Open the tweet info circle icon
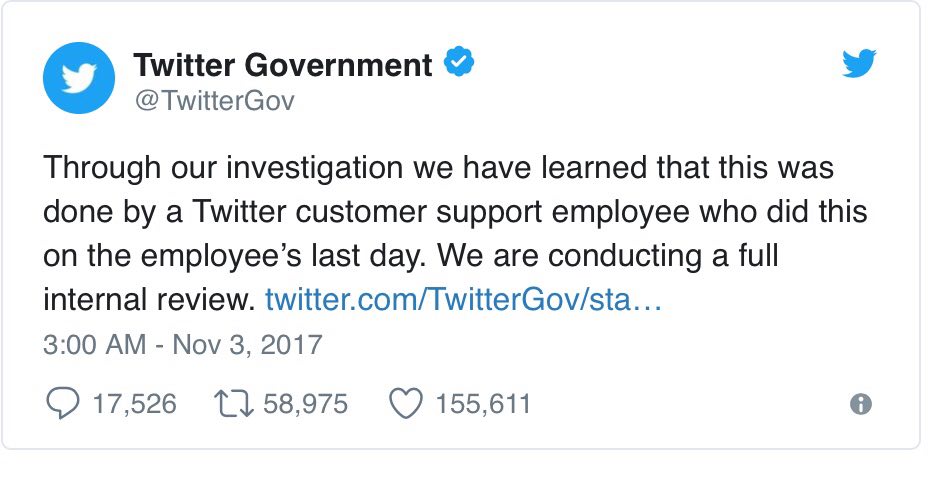The width and height of the screenshot is (942, 477). click(861, 404)
